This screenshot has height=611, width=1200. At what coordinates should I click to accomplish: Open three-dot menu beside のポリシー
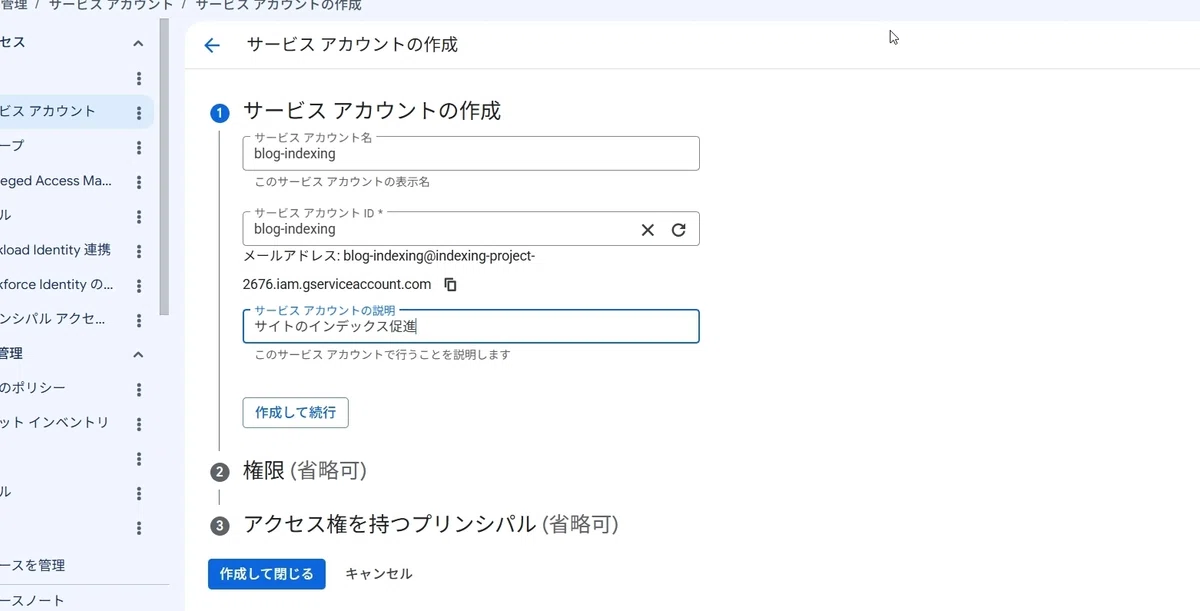pos(139,390)
